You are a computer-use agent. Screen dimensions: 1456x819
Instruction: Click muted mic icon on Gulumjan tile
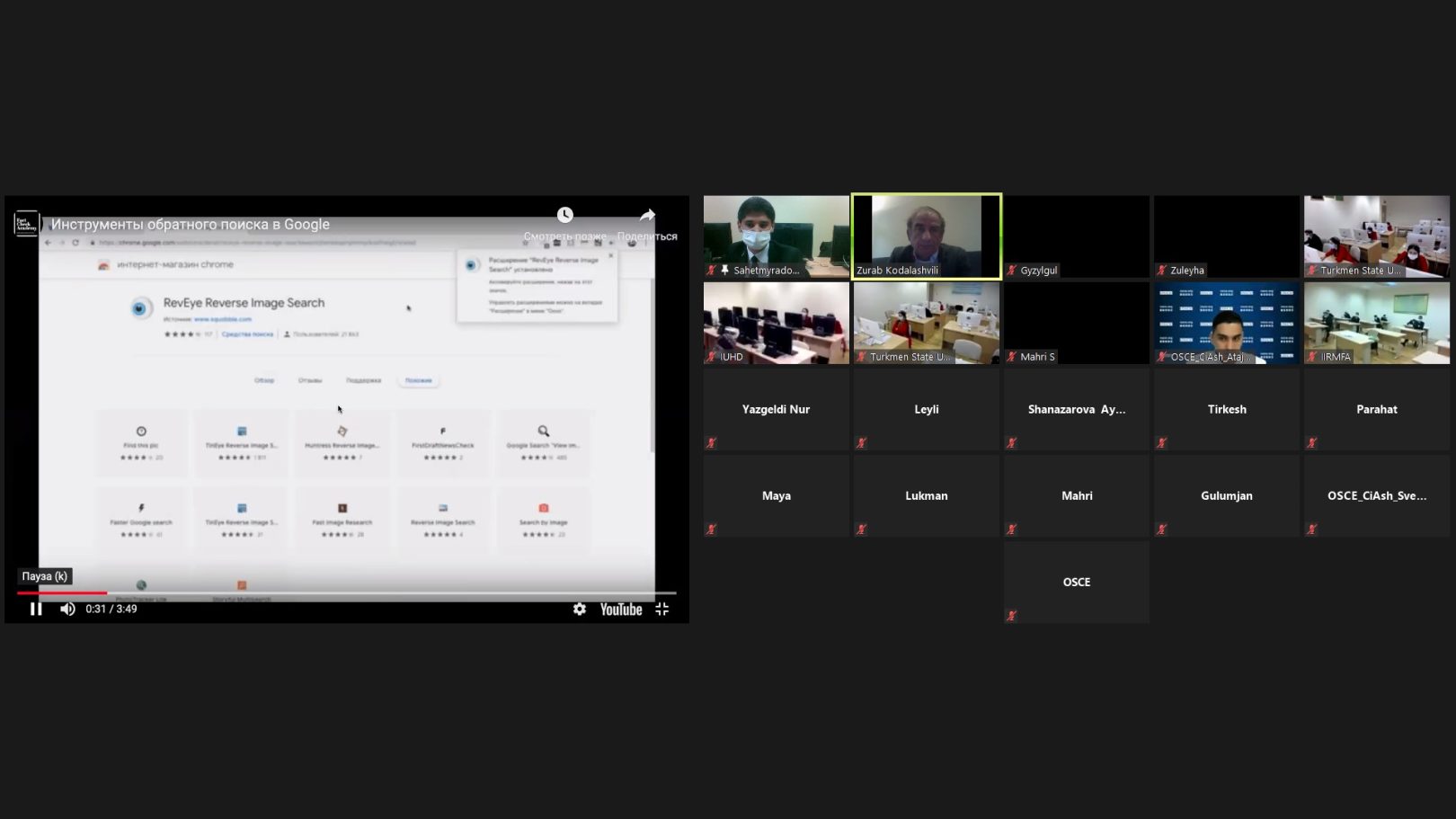click(x=1162, y=530)
